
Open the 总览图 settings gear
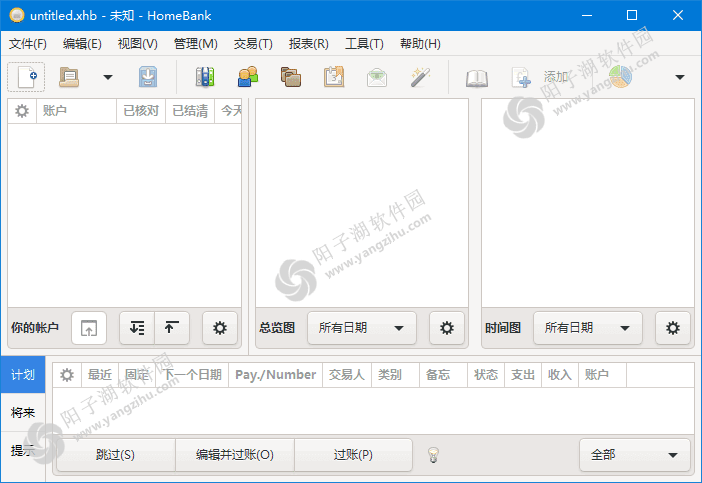(447, 328)
